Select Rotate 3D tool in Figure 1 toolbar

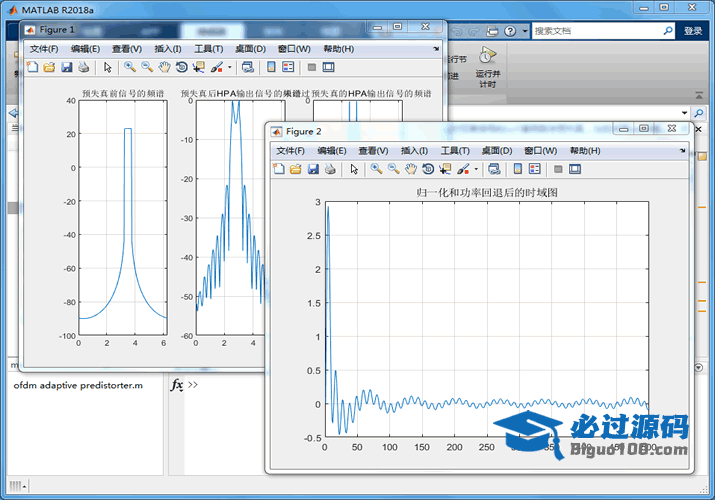click(x=181, y=67)
